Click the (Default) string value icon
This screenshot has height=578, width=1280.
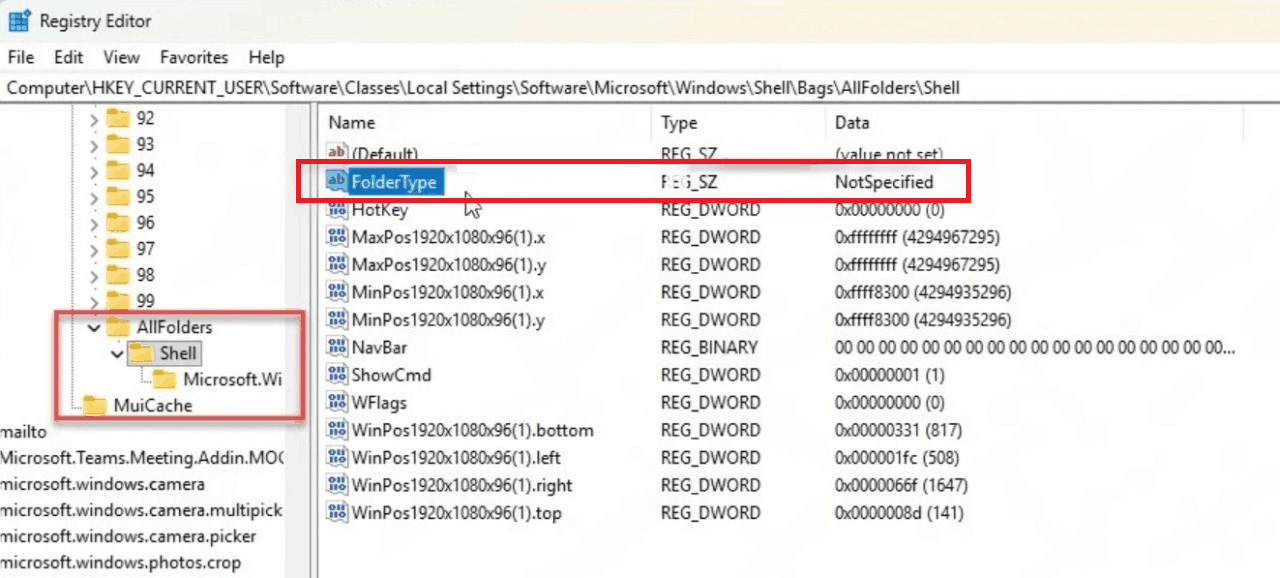[337, 154]
